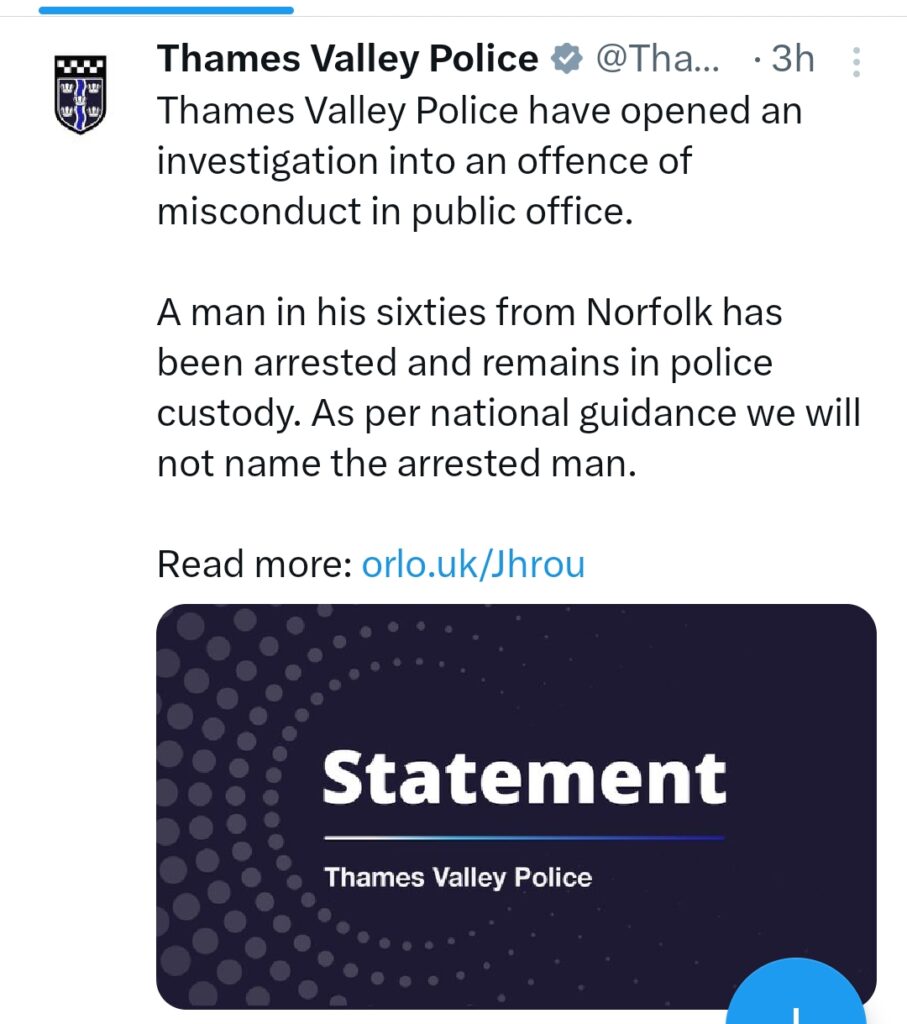
Task: Tap the large "Statement" heading in card
Action: pos(524,778)
